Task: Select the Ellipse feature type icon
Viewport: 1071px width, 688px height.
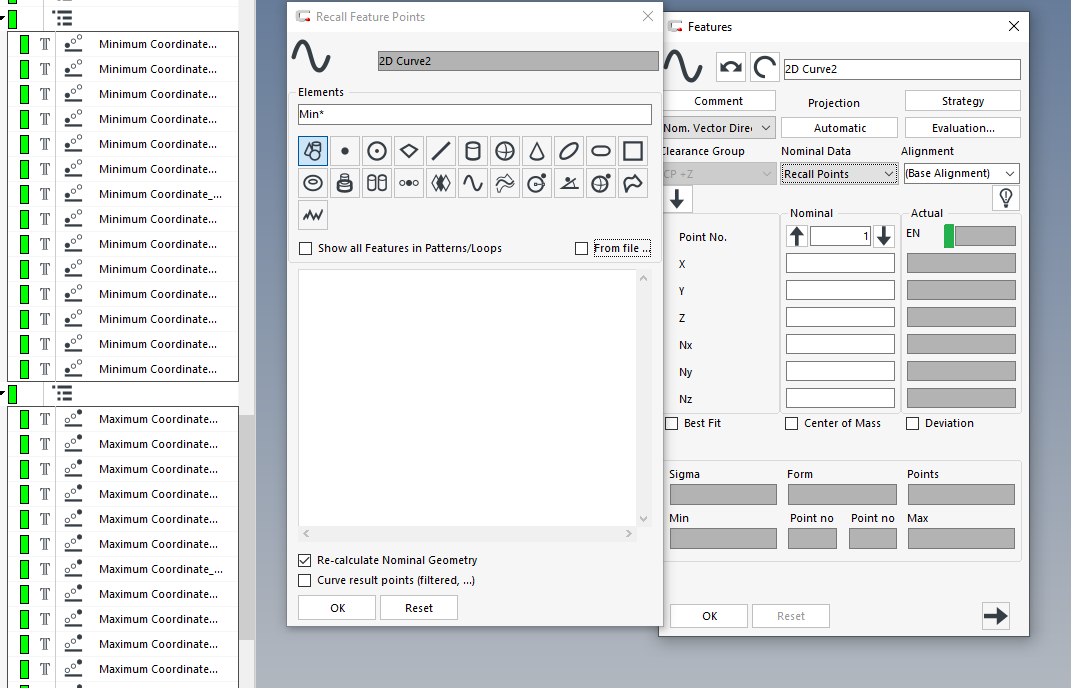Action: click(x=569, y=151)
